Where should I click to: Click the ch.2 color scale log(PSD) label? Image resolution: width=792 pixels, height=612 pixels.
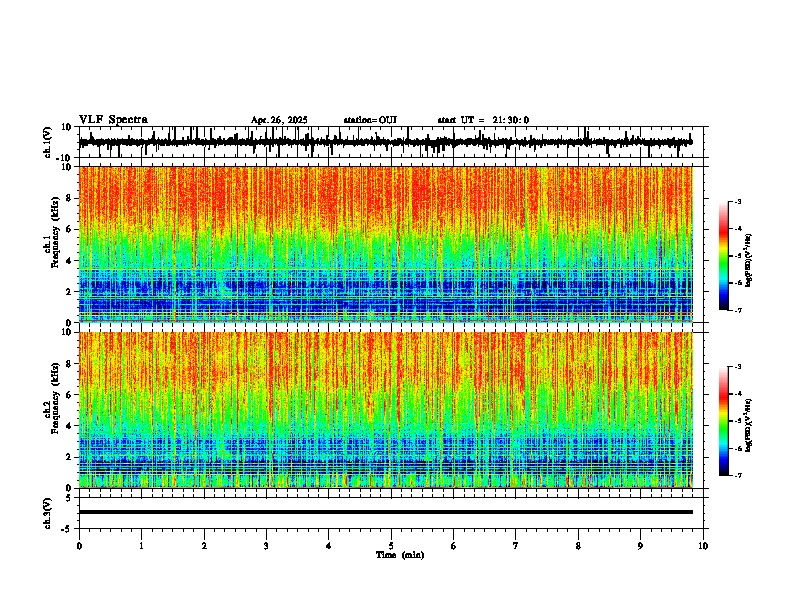pos(749,425)
